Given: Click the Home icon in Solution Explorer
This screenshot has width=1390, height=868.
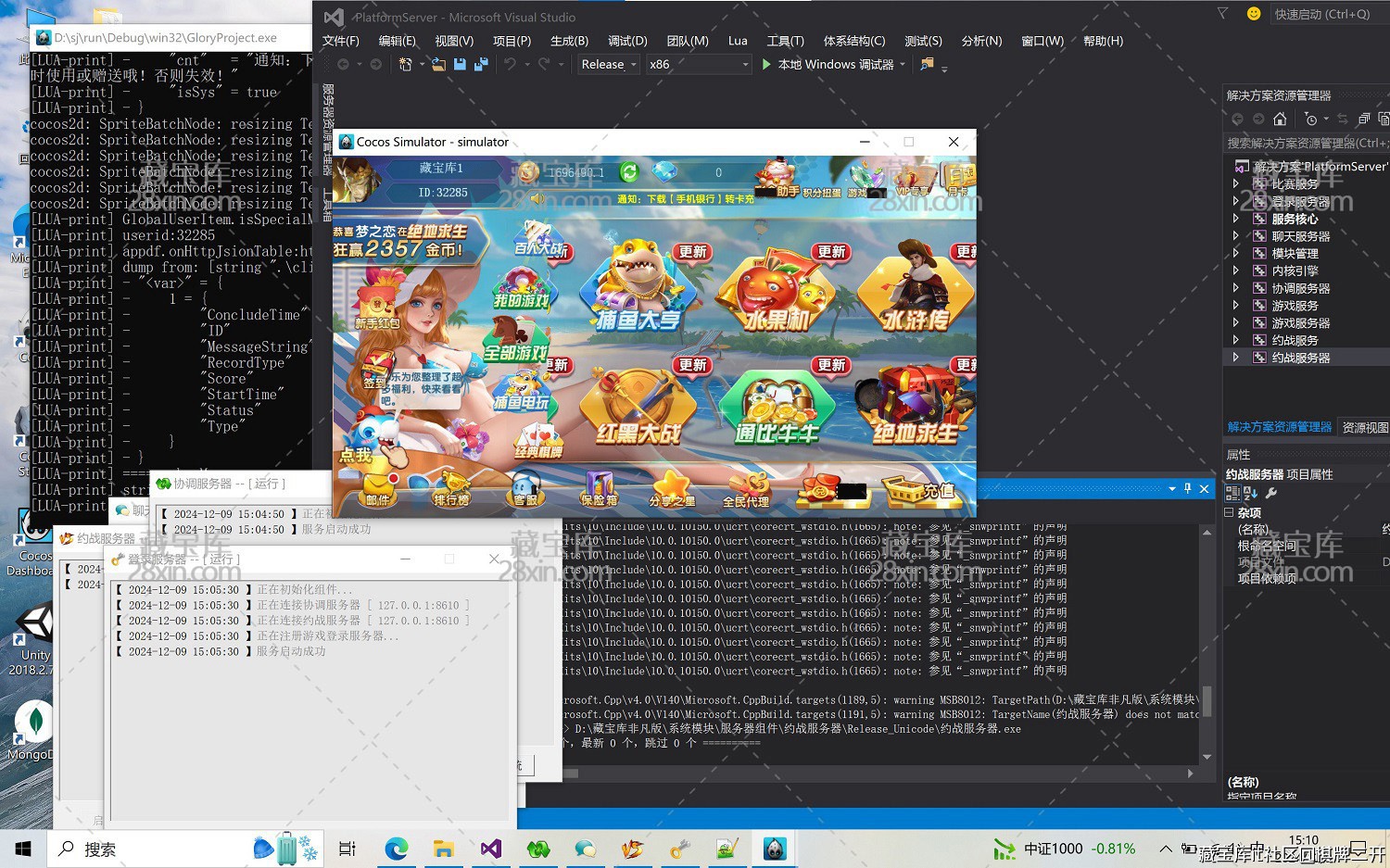Looking at the screenshot, I should point(1280,119).
